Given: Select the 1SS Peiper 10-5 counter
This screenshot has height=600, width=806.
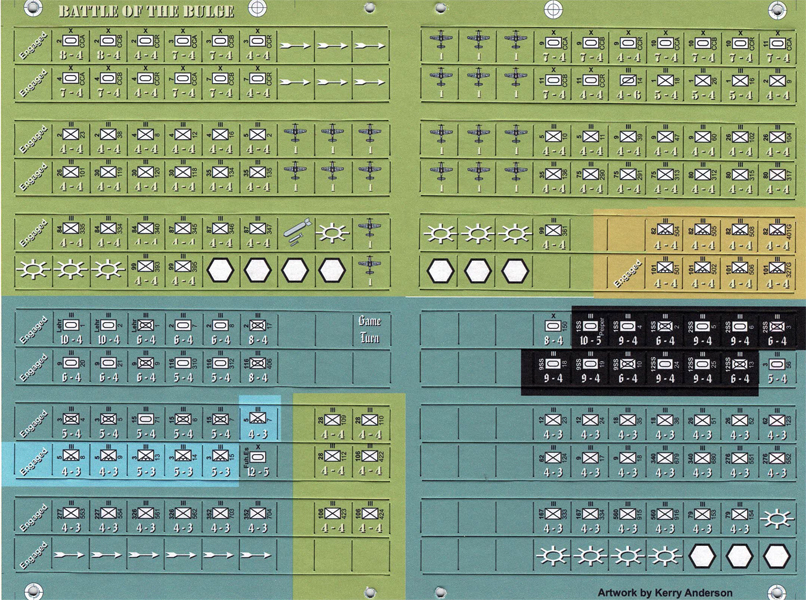Looking at the screenshot, I should (x=590, y=331).
